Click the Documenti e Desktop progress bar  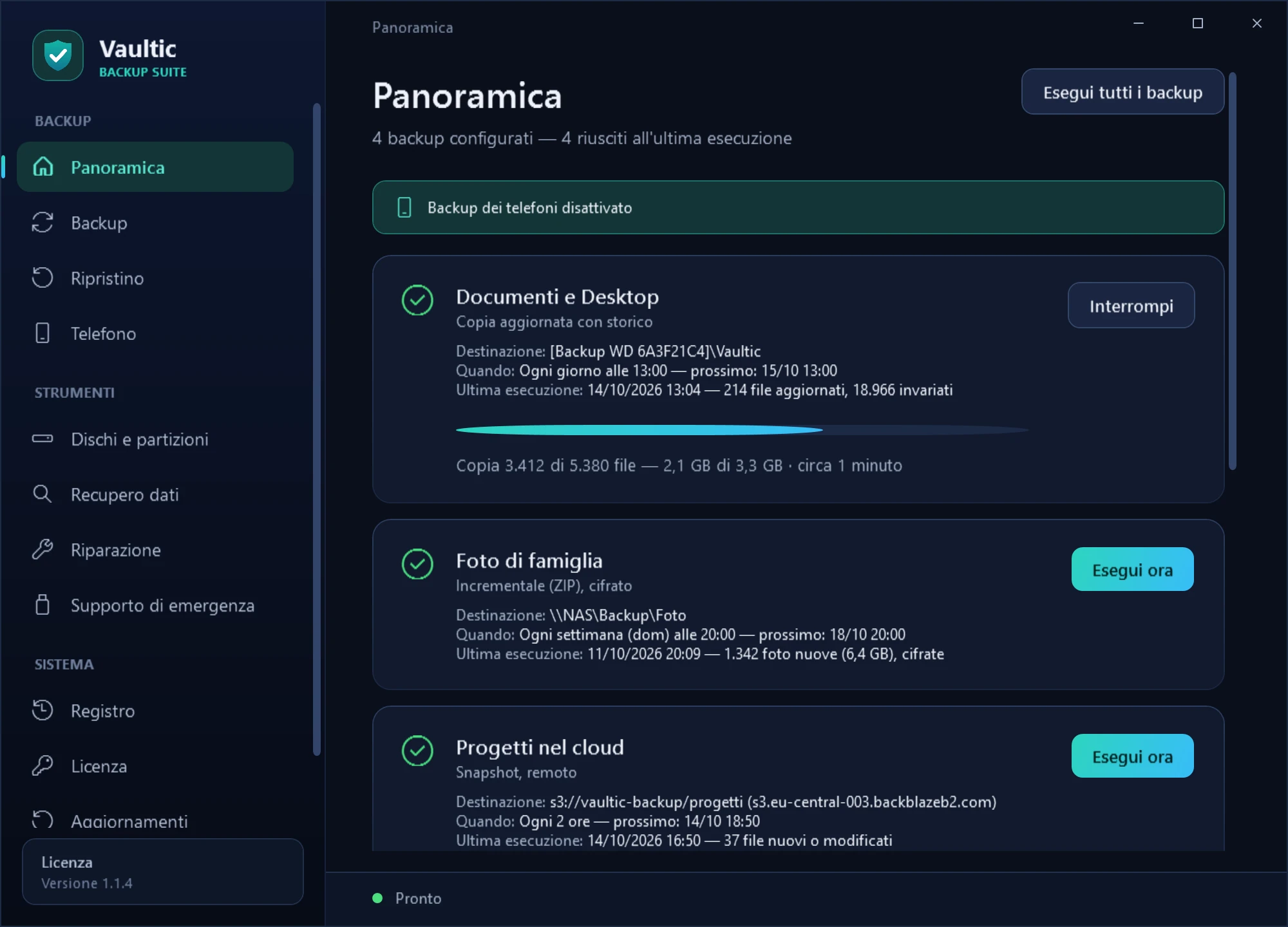point(743,430)
